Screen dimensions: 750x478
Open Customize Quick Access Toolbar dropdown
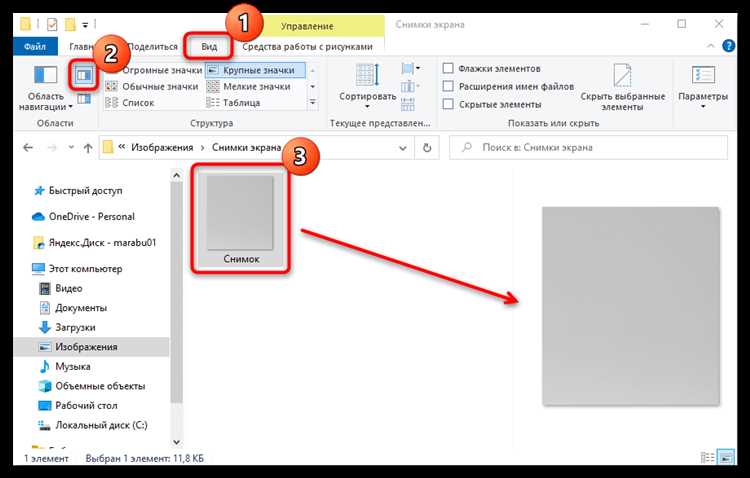[x=86, y=24]
